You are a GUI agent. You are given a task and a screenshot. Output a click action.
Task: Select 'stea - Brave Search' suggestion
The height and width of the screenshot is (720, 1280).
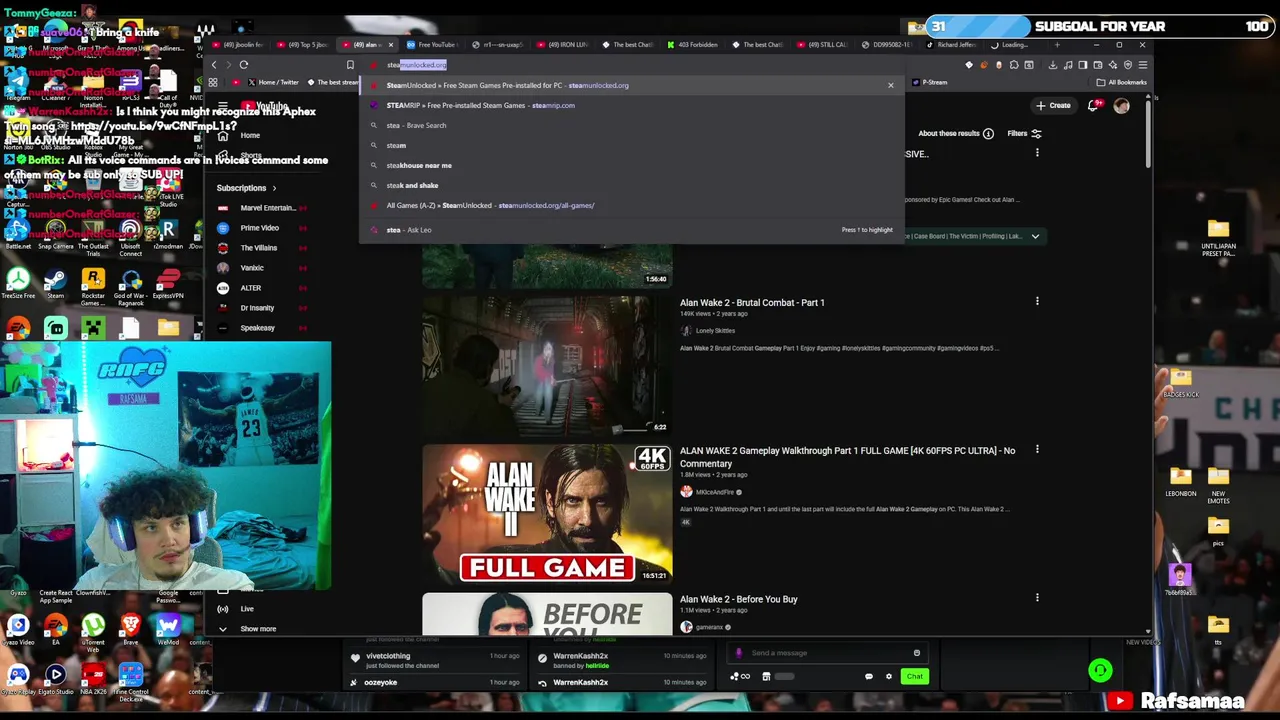coord(633,125)
